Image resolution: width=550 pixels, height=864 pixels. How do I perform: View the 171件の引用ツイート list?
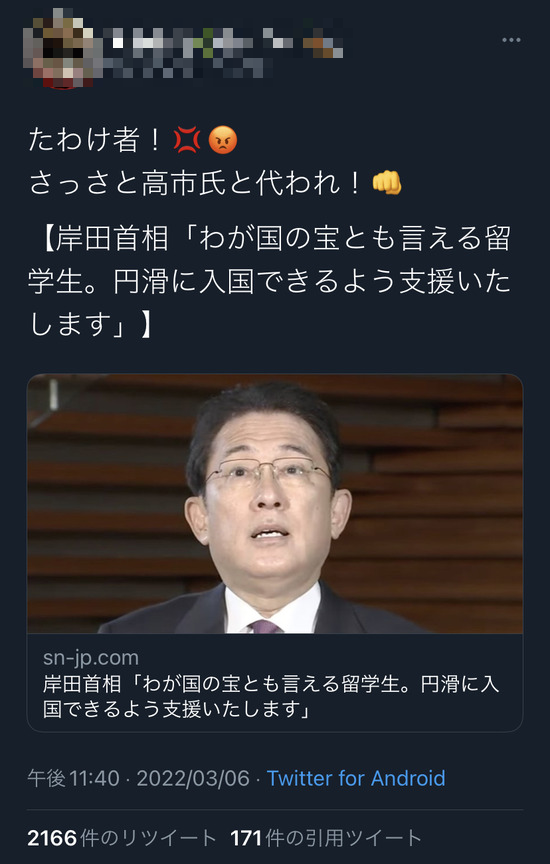pyautogui.click(x=326, y=838)
